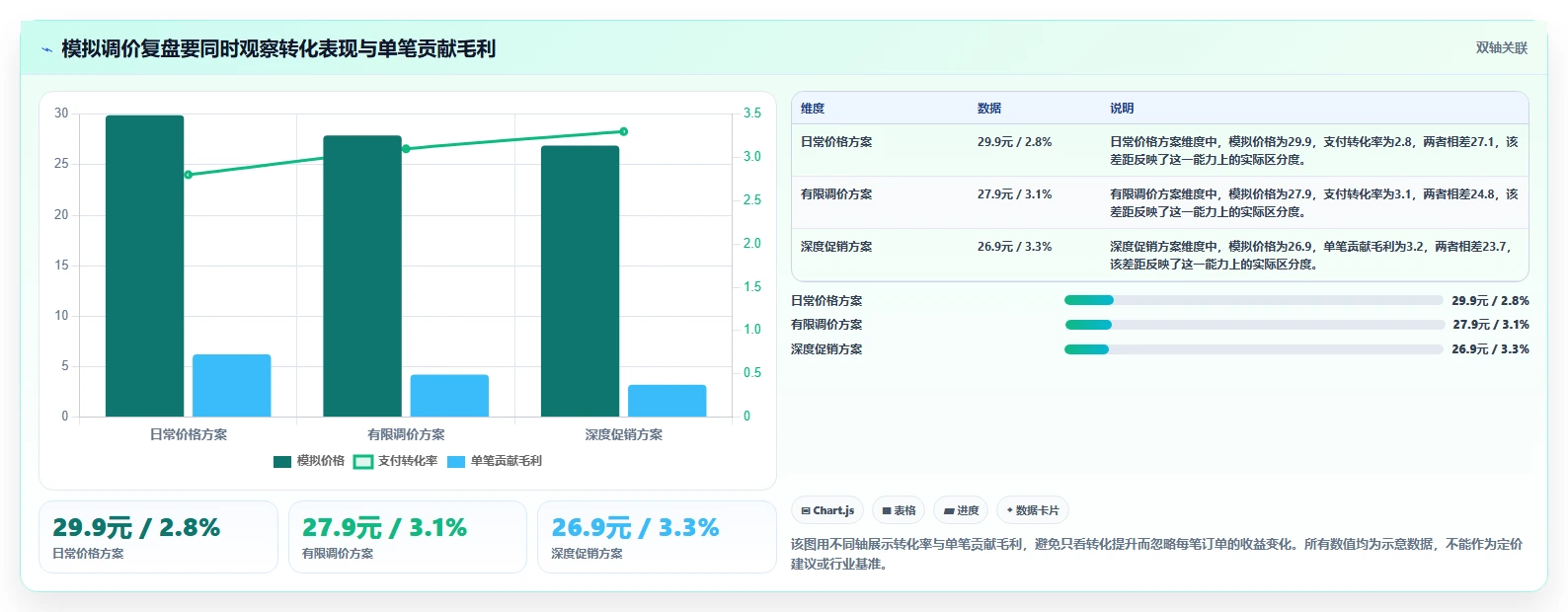Click the 双轴关联 tag in the header
This screenshot has width=1568, height=612.
[1501, 47]
